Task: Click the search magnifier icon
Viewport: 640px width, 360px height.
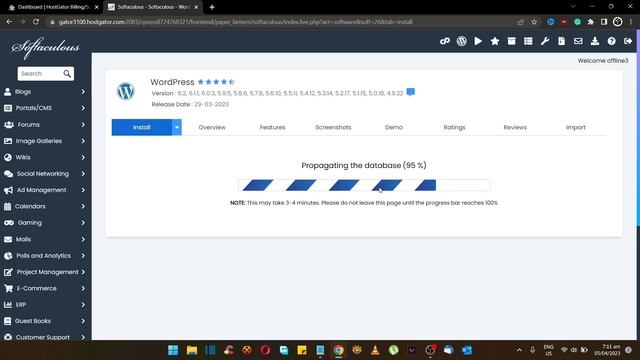Action: point(67,73)
